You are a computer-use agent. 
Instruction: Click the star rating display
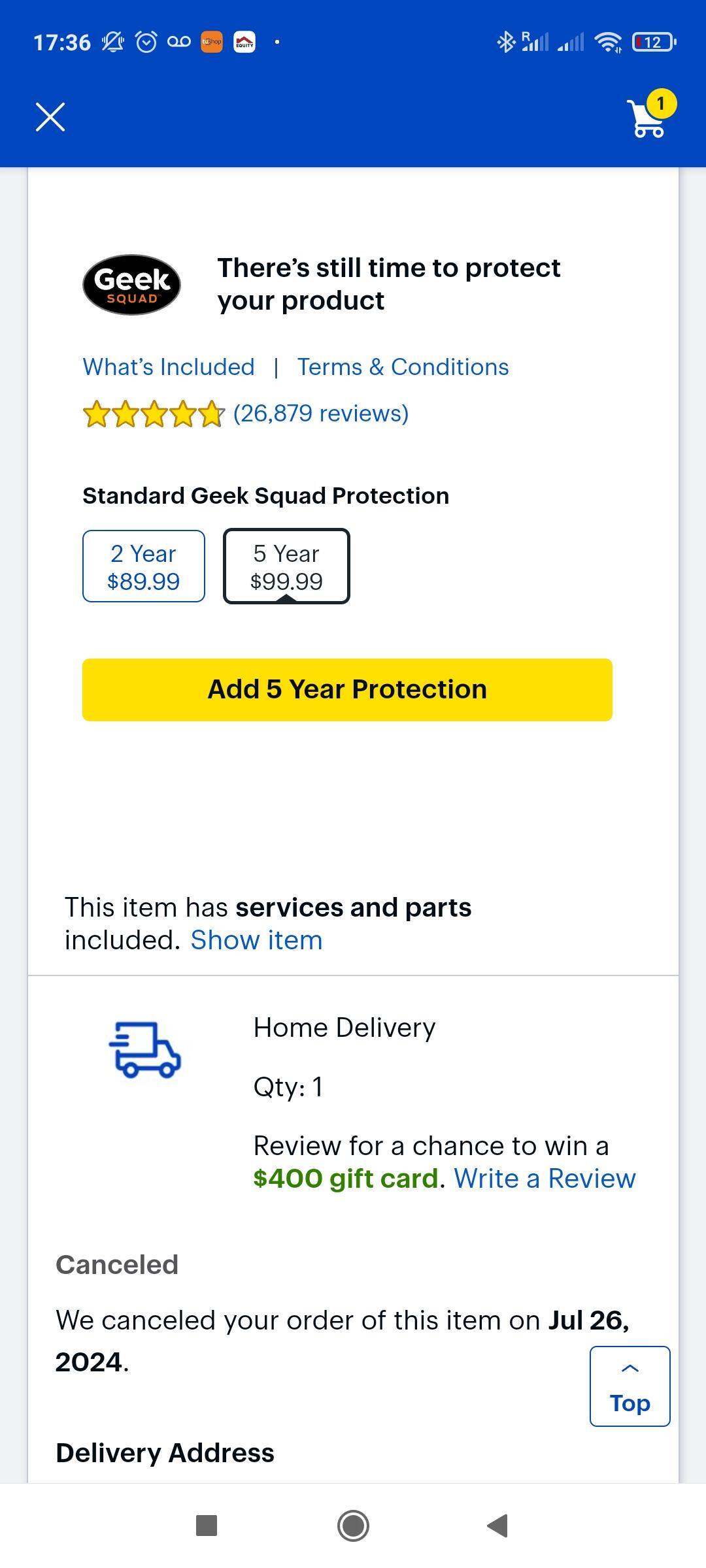coord(152,413)
